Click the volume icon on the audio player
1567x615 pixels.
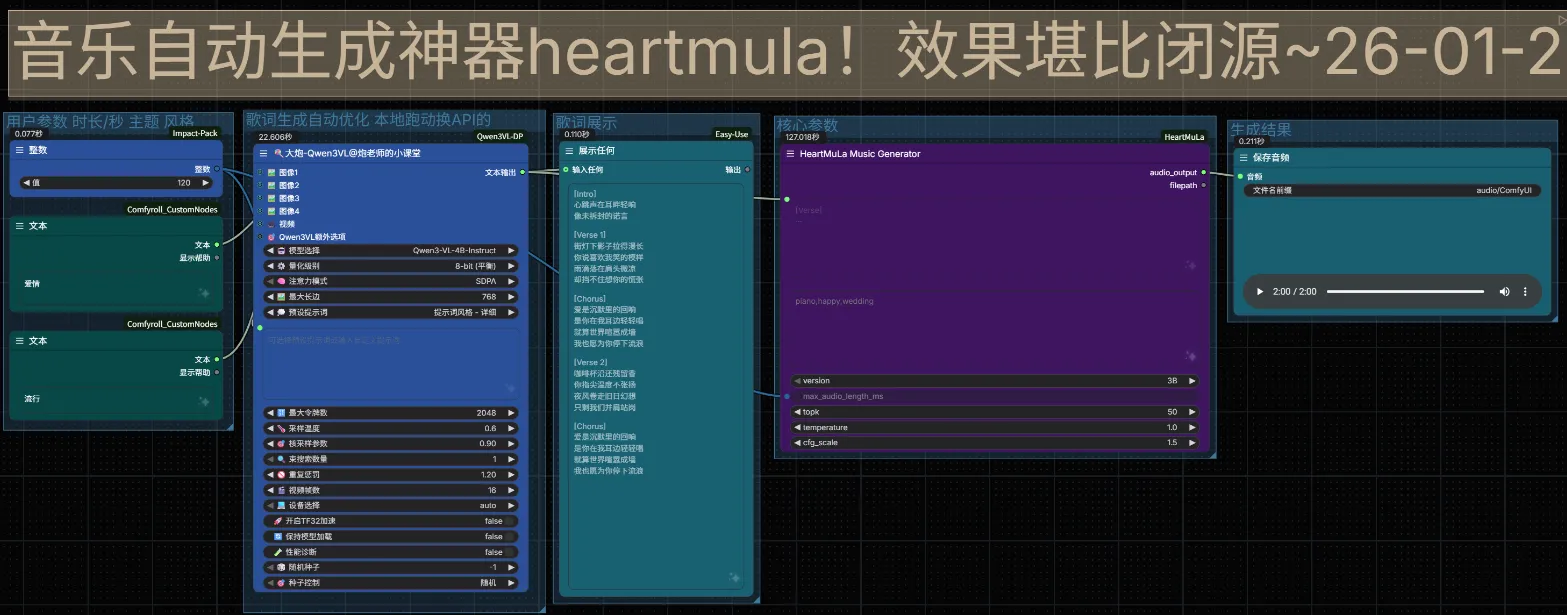(1503, 291)
